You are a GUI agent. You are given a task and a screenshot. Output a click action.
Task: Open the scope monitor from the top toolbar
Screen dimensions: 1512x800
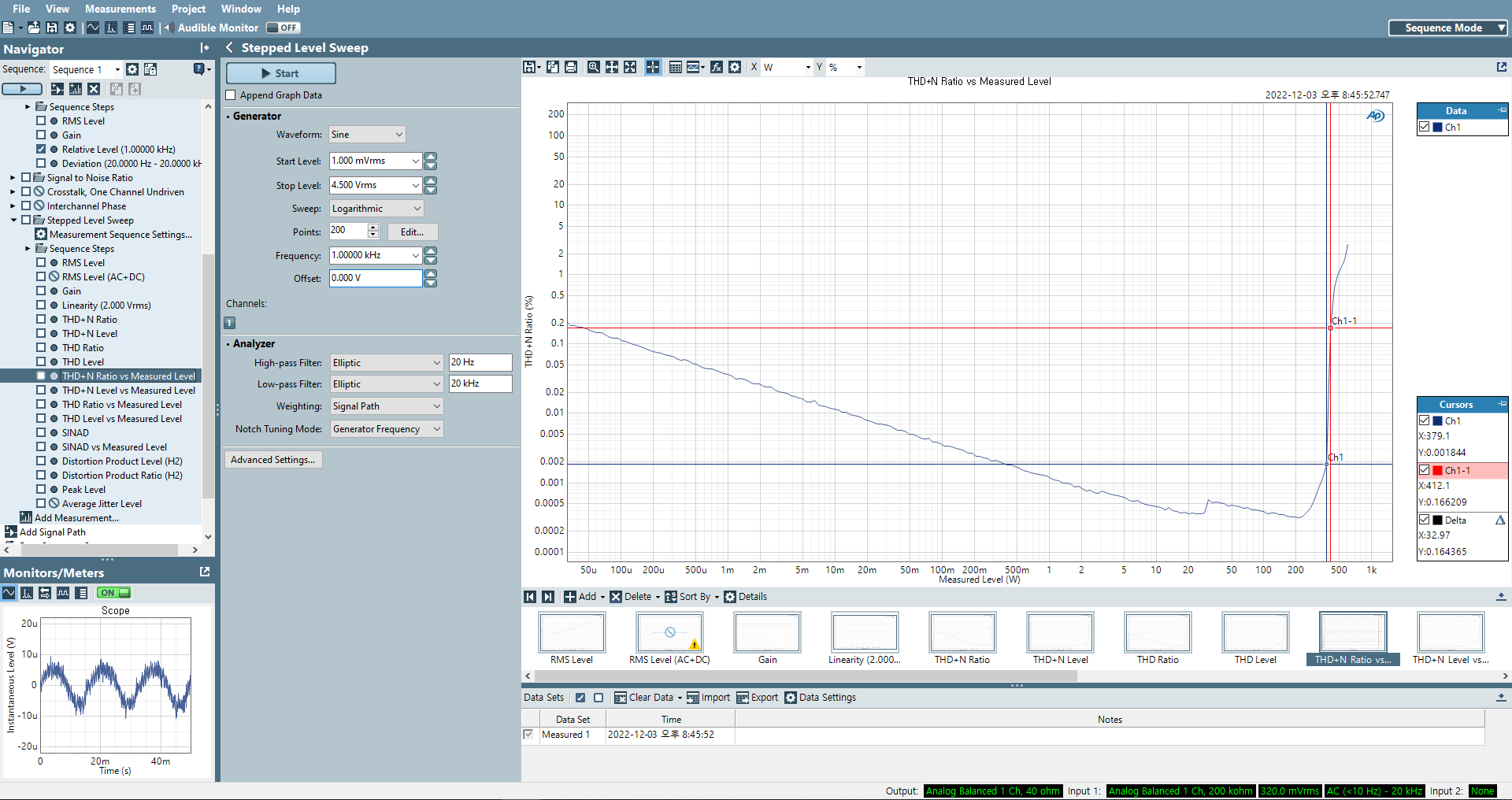point(93,28)
